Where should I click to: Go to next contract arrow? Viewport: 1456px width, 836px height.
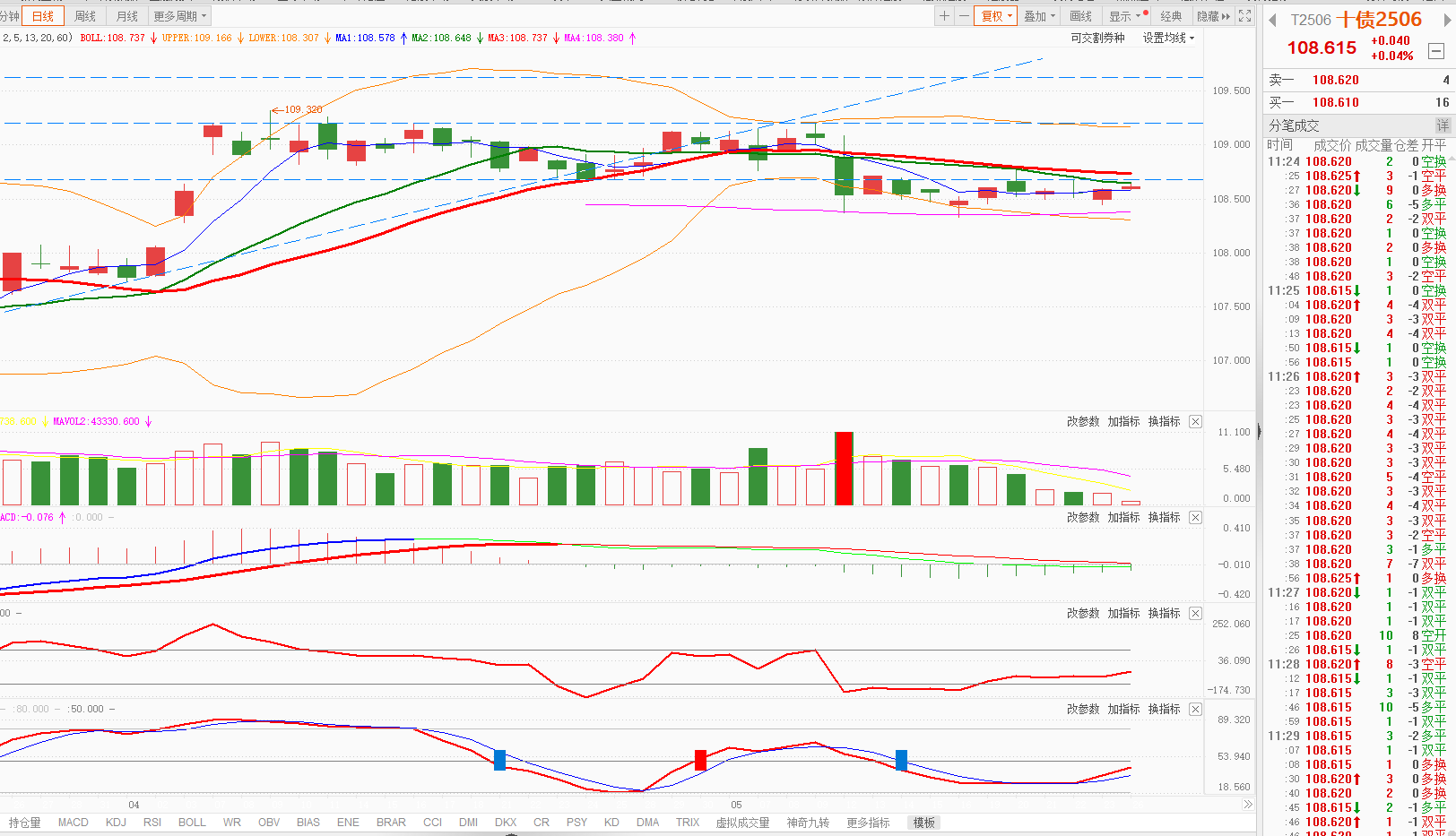1445,20
